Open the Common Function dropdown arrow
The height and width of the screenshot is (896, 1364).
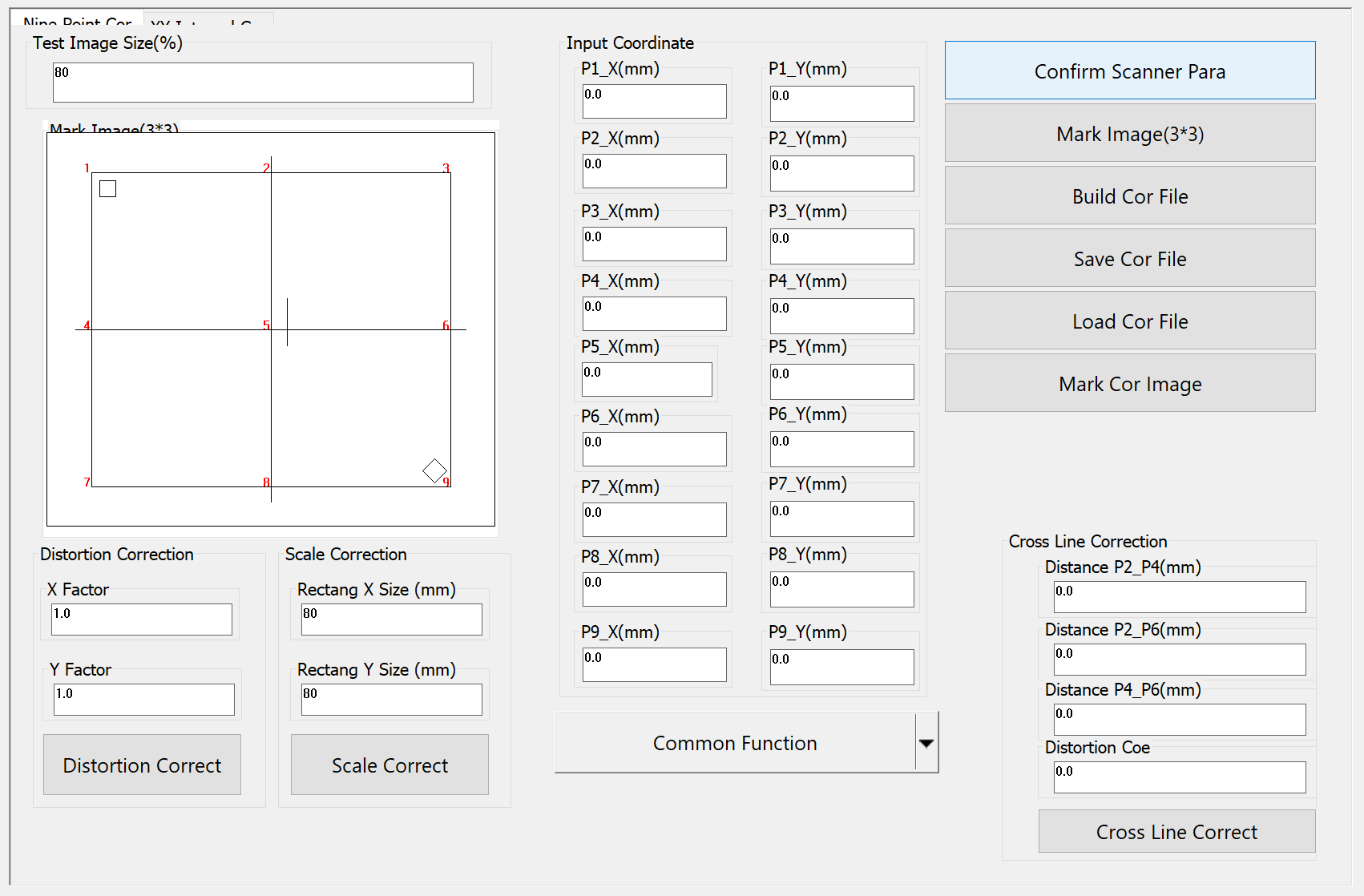tap(926, 743)
